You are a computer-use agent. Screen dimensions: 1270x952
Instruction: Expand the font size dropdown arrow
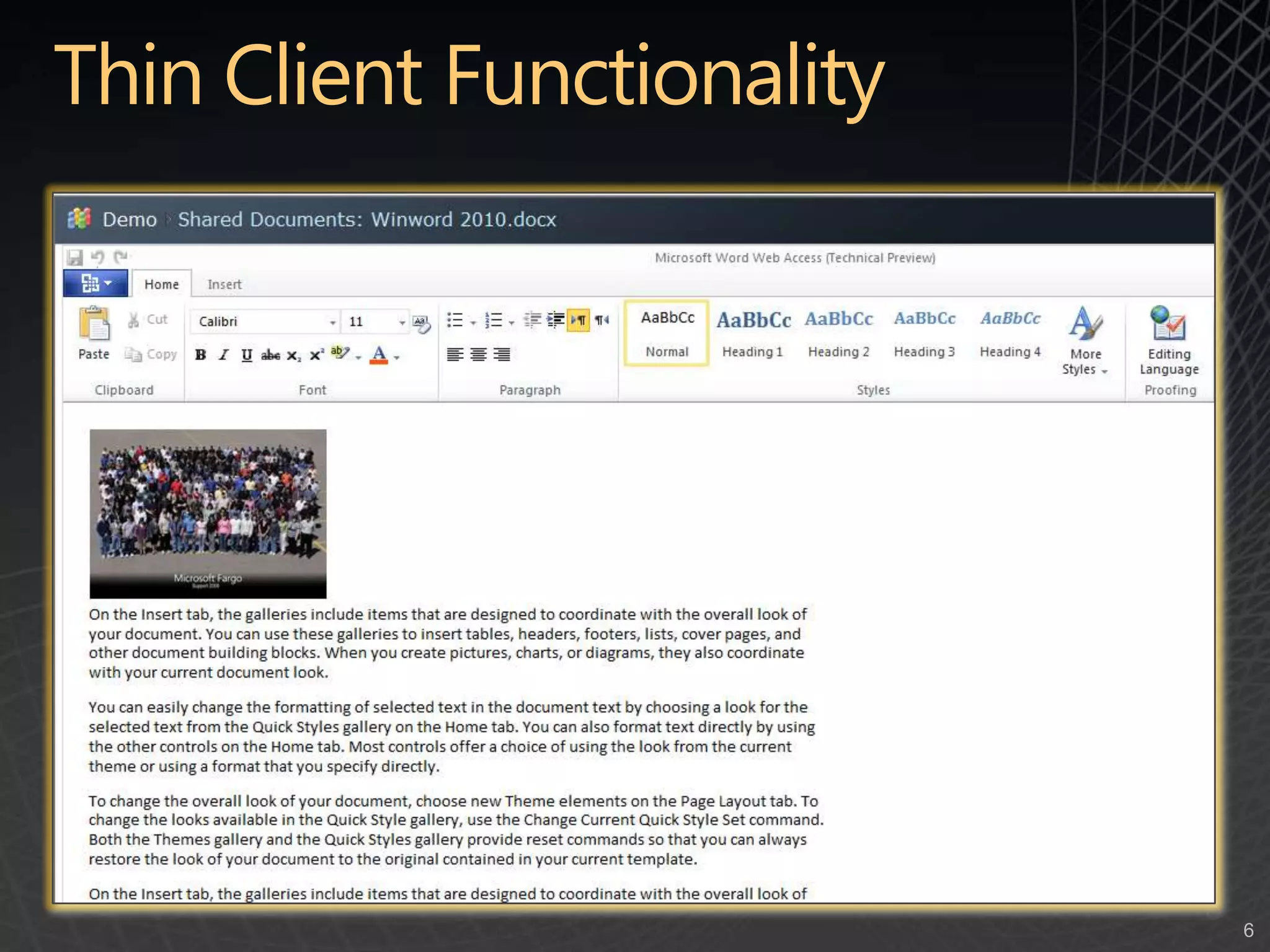point(402,322)
